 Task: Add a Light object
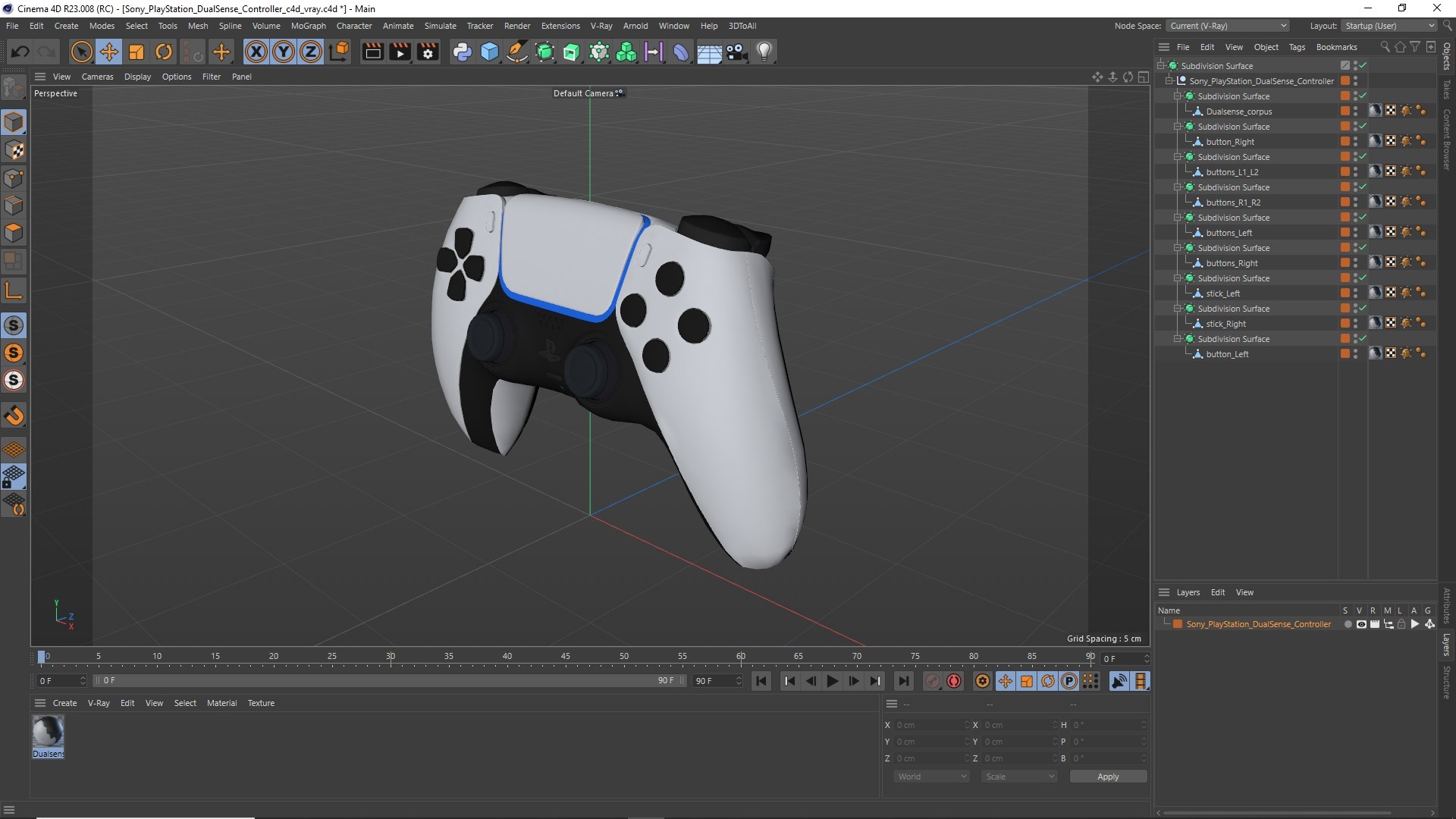coord(764,52)
